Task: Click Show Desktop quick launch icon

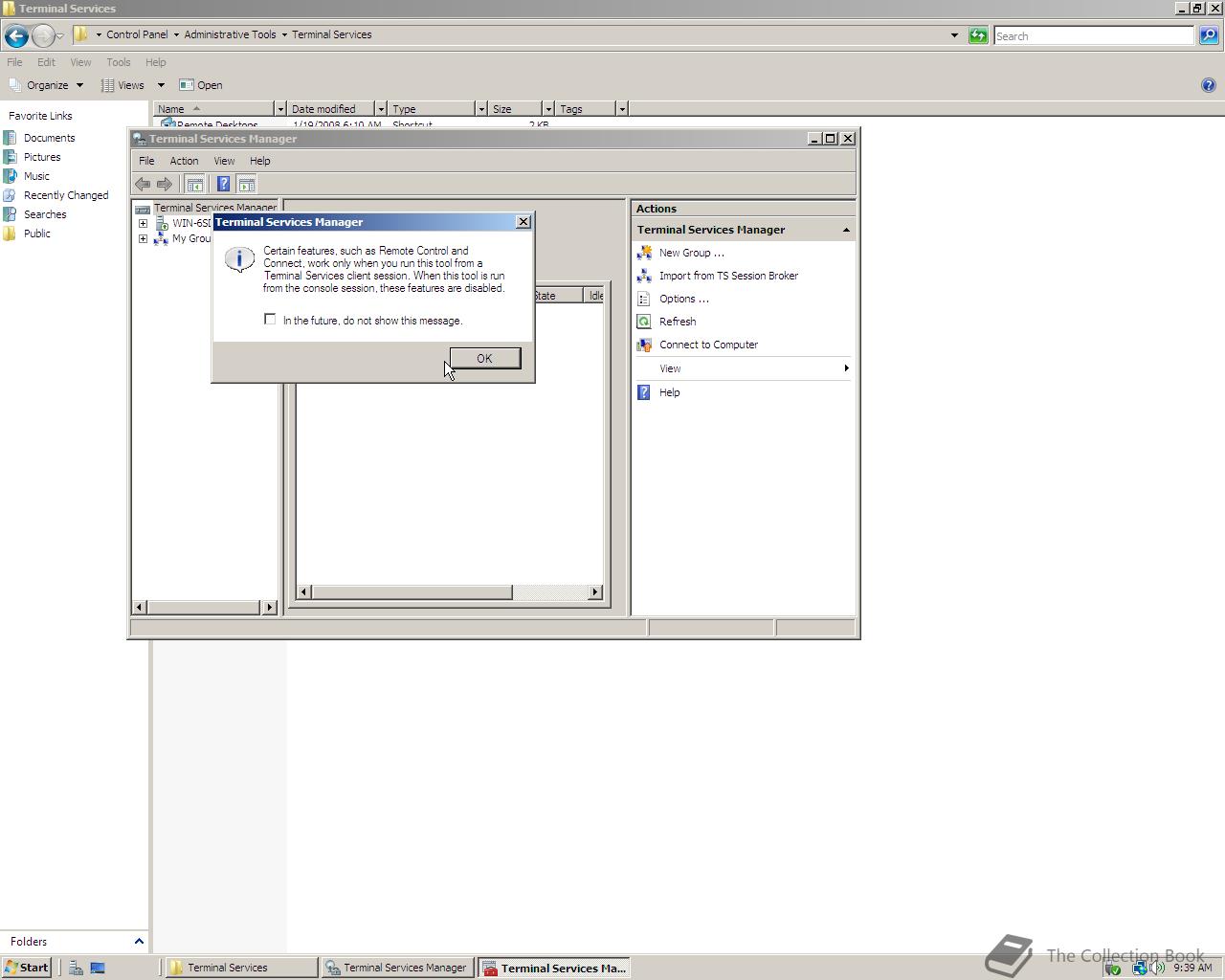Action: coord(97,968)
